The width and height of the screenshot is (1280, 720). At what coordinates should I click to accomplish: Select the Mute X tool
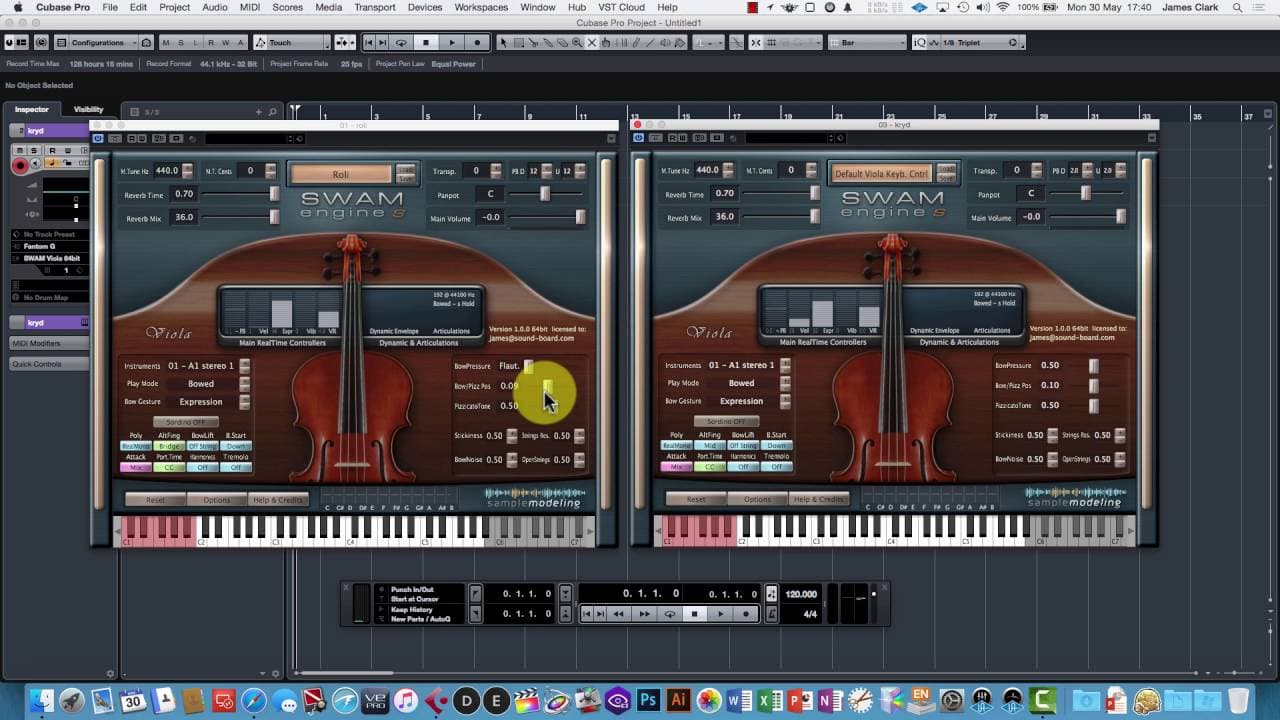[592, 43]
